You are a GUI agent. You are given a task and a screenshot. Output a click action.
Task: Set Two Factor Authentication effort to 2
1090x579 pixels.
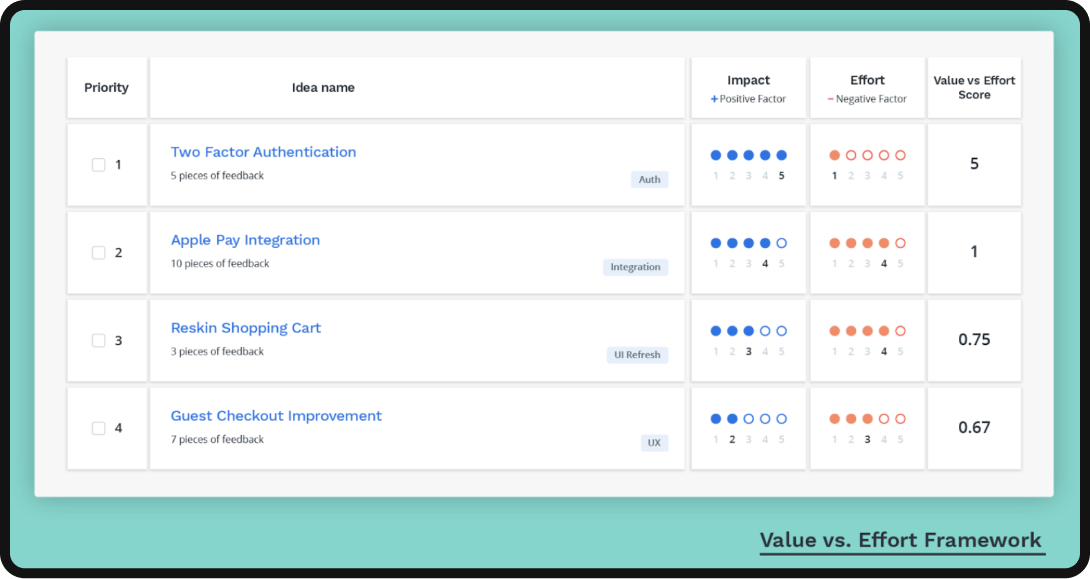point(851,155)
